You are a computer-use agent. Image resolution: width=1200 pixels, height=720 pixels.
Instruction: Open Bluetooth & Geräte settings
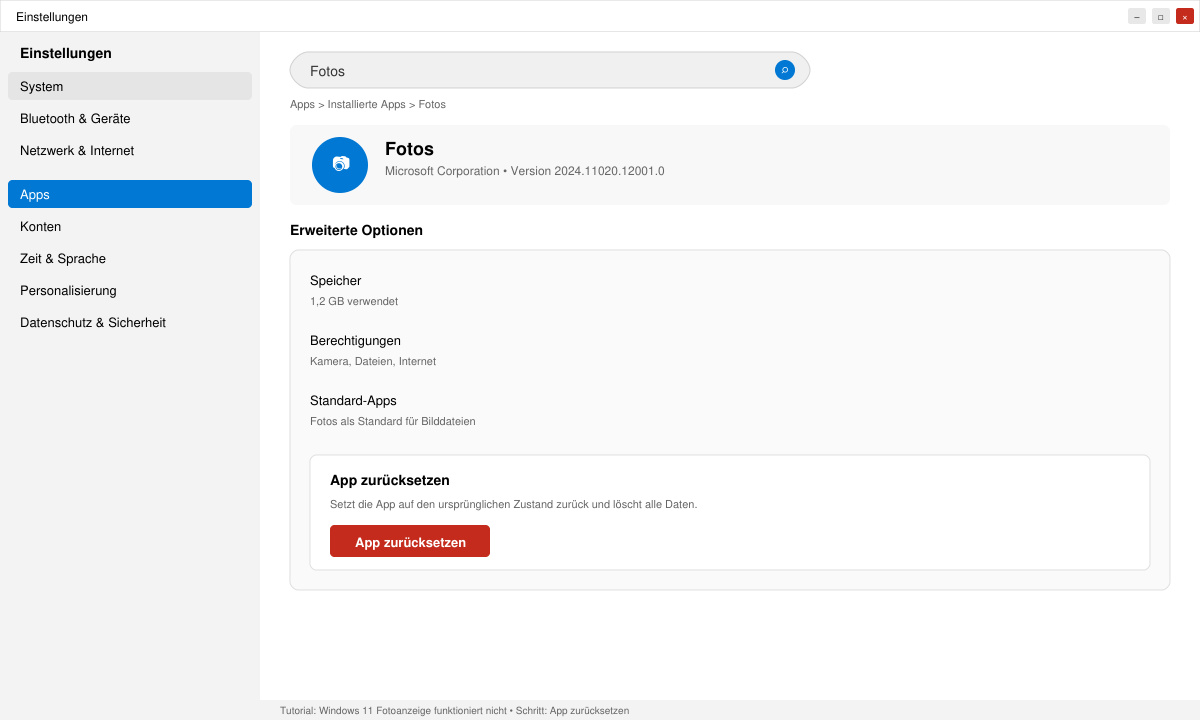pyautogui.click(x=130, y=118)
